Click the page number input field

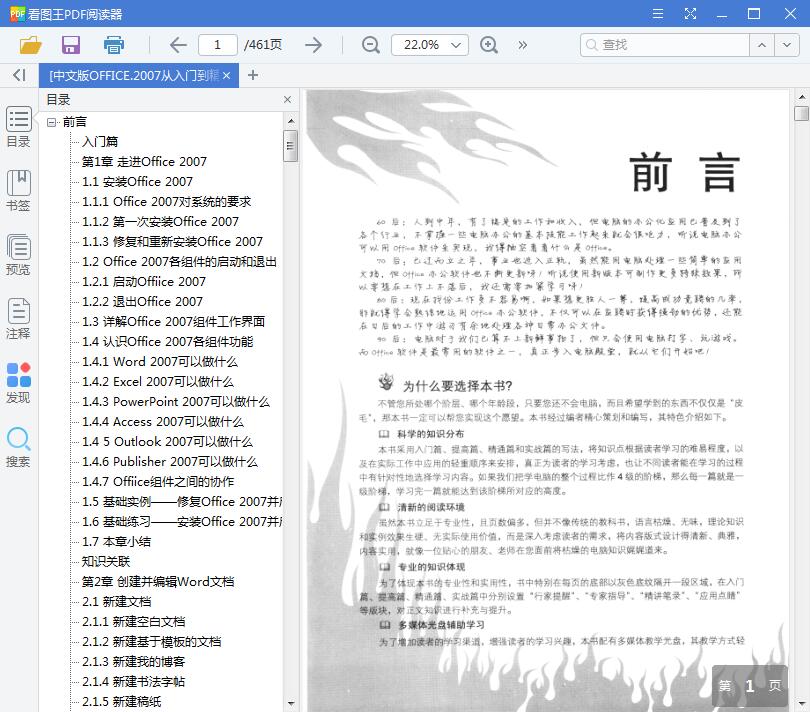pyautogui.click(x=217, y=45)
